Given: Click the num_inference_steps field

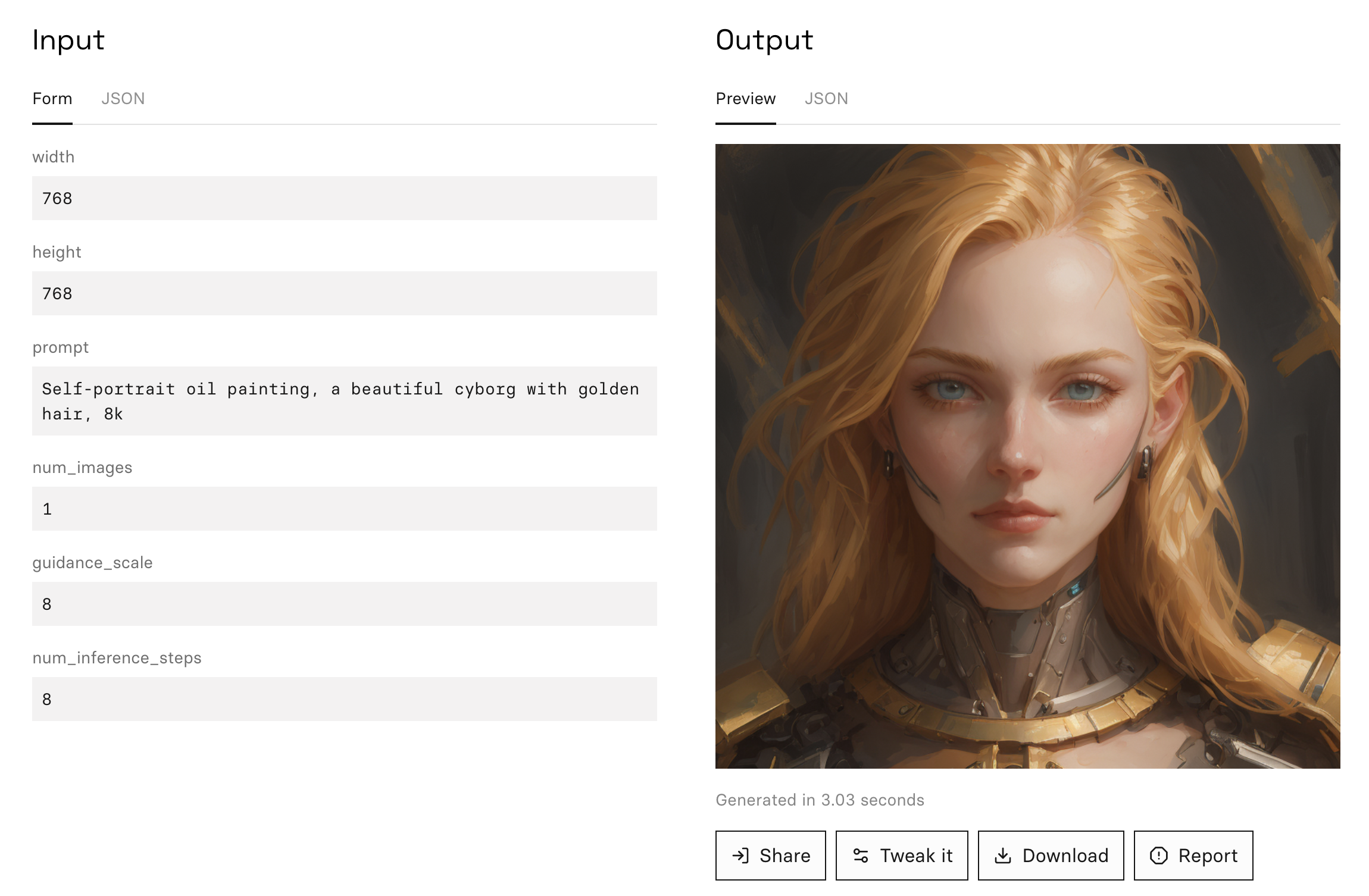Looking at the screenshot, I should [344, 699].
